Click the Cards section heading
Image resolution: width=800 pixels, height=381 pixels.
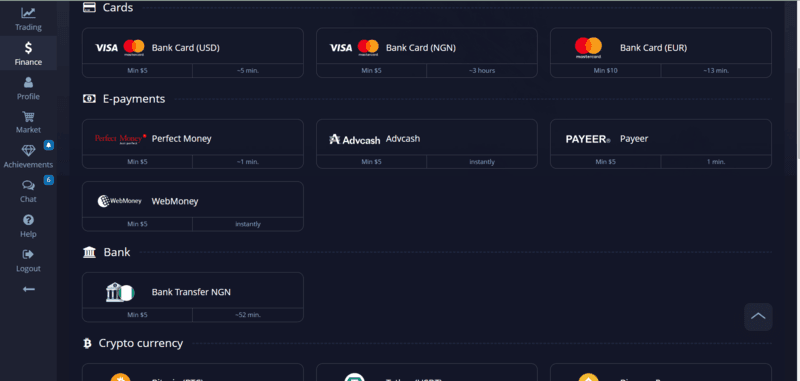click(118, 8)
